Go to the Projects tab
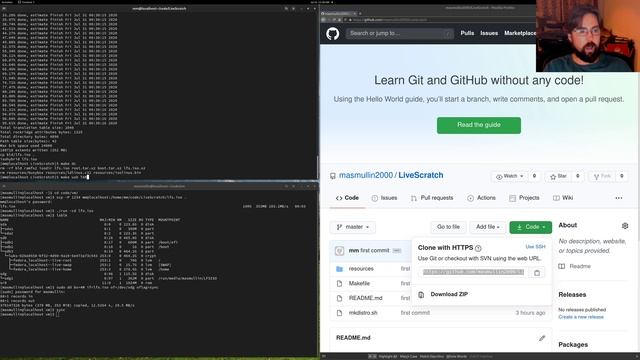This screenshot has height=360, width=640. [524, 198]
